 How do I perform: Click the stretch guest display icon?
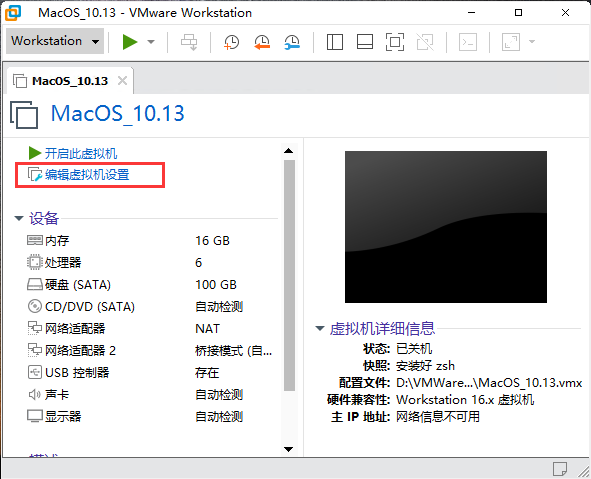[511, 42]
